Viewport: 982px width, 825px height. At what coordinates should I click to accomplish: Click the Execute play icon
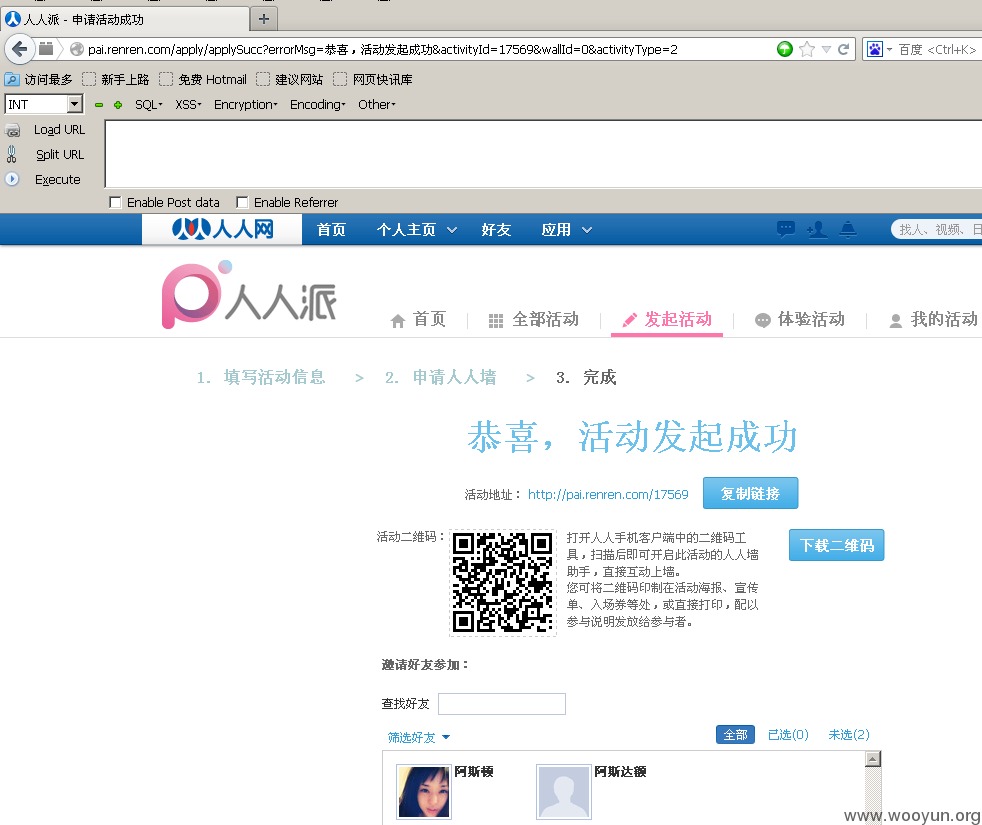pos(12,179)
